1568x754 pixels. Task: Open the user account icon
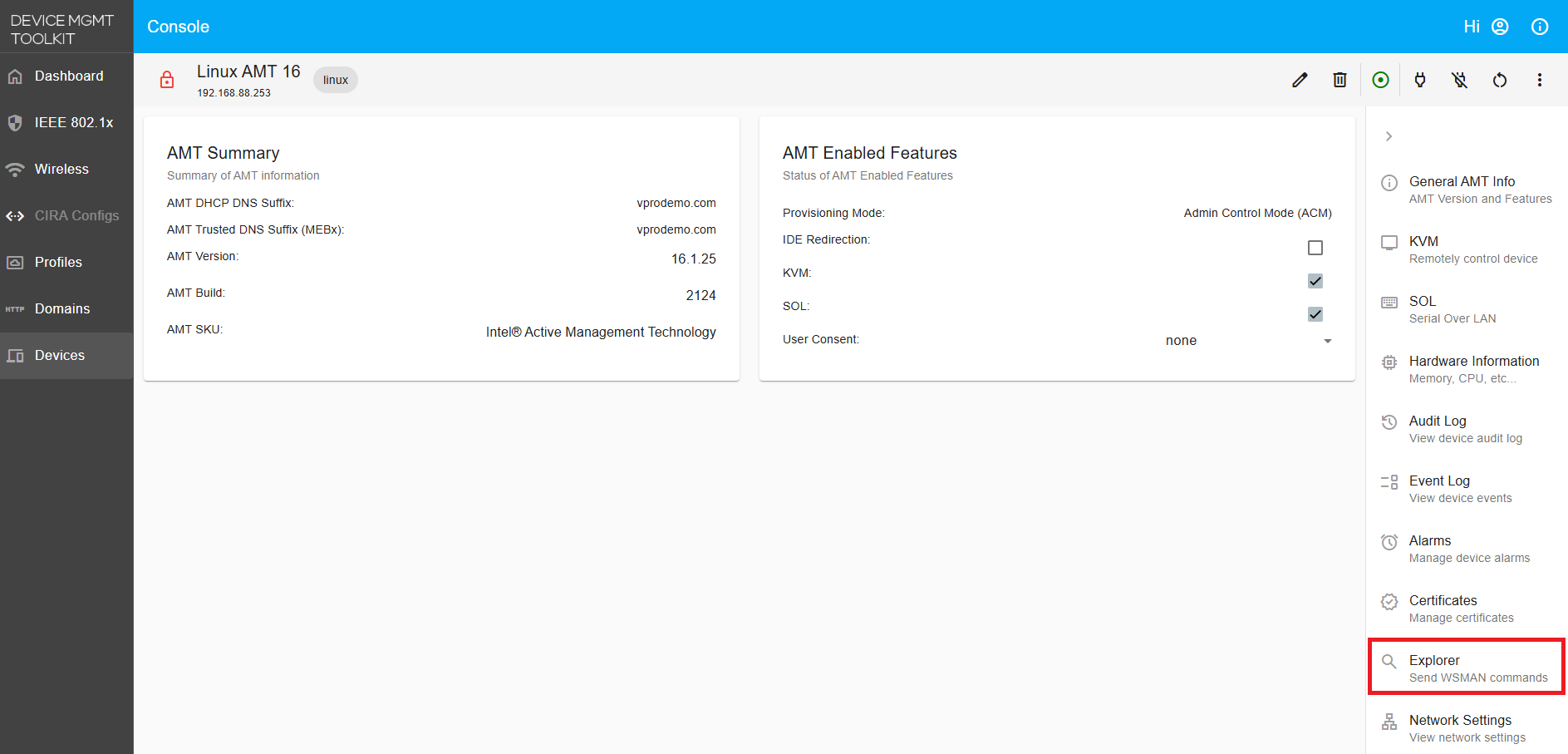(1500, 27)
